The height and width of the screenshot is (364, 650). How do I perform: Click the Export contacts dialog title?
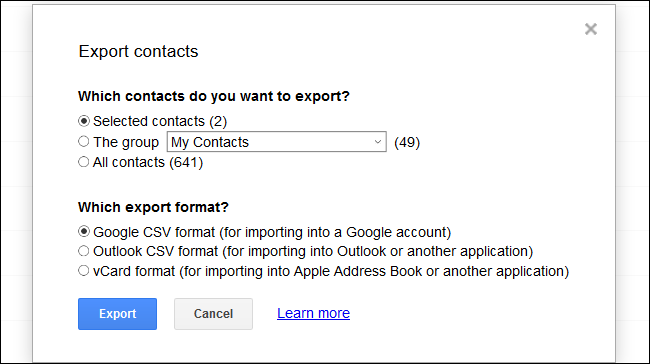pos(138,51)
